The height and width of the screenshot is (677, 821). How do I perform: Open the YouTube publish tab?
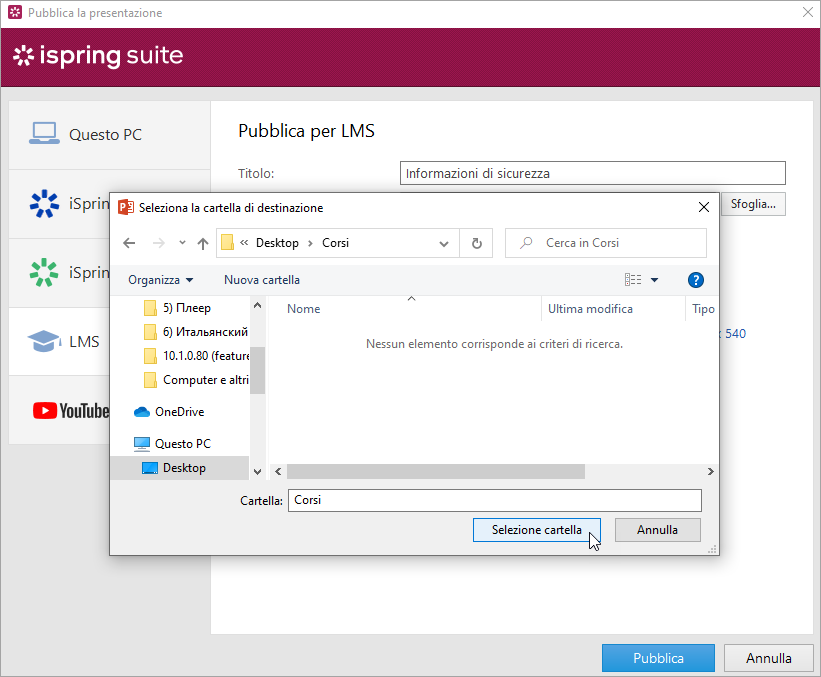coord(70,410)
